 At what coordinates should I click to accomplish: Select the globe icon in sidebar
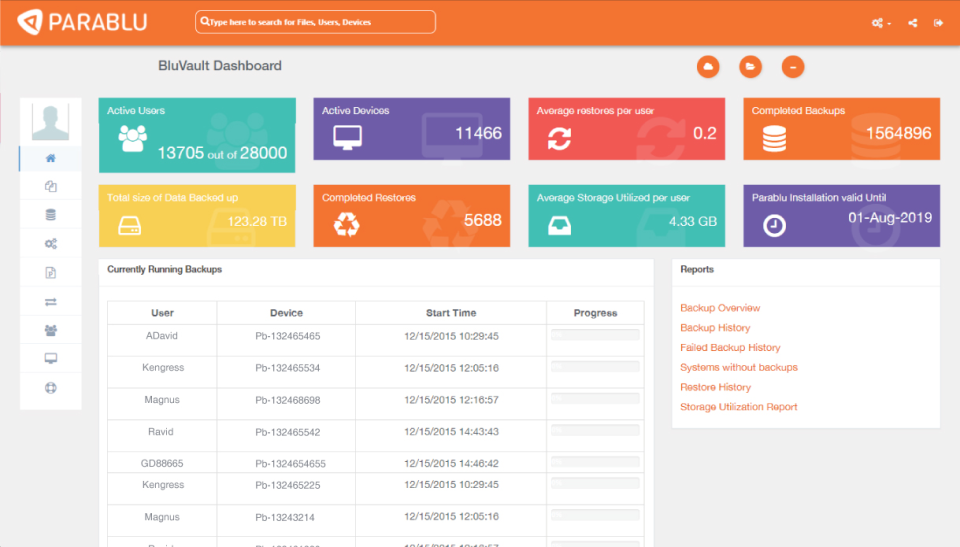[51, 388]
